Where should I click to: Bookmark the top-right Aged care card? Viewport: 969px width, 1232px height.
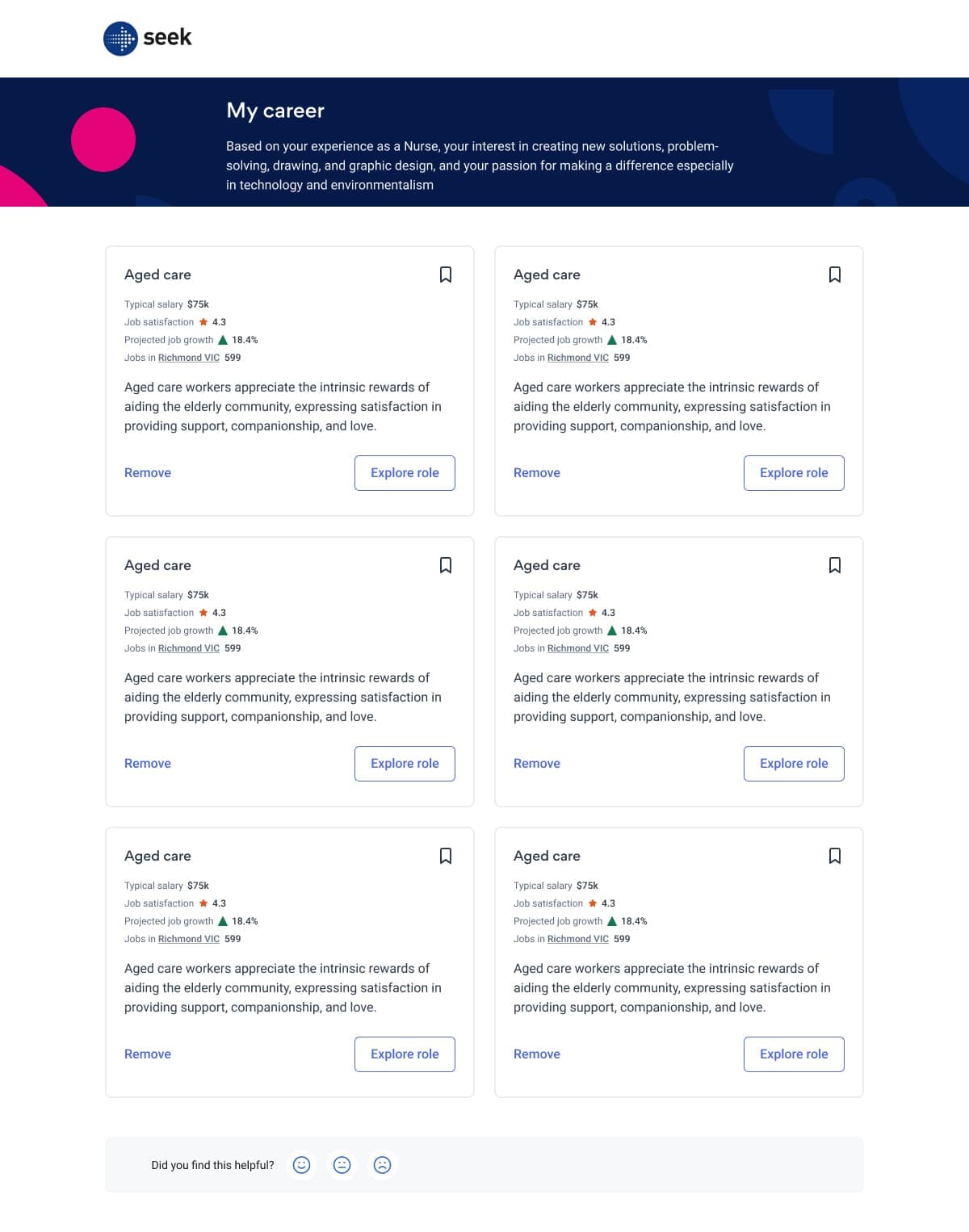[x=834, y=274]
